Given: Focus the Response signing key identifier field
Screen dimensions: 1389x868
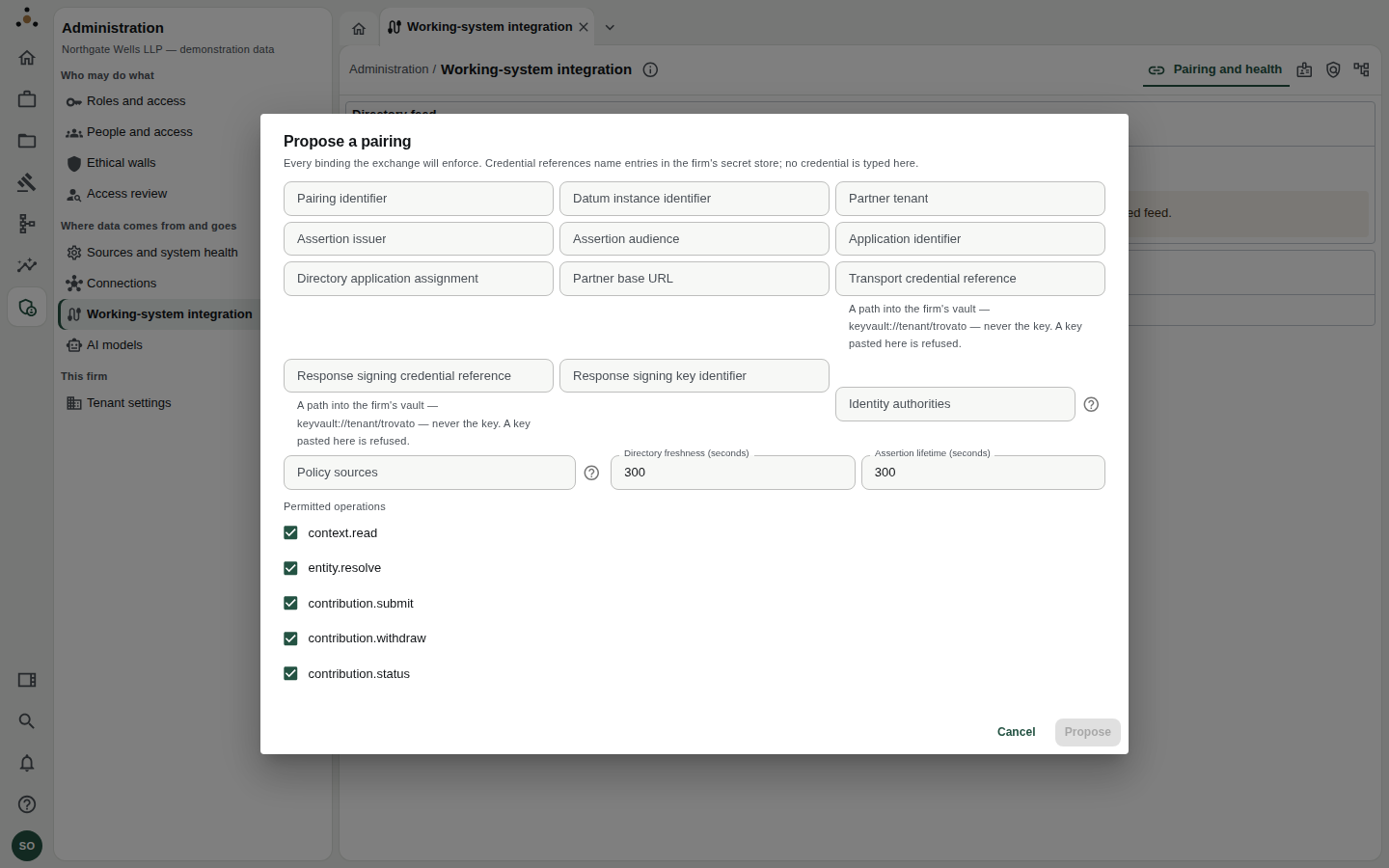Looking at the screenshot, I should 694,376.
